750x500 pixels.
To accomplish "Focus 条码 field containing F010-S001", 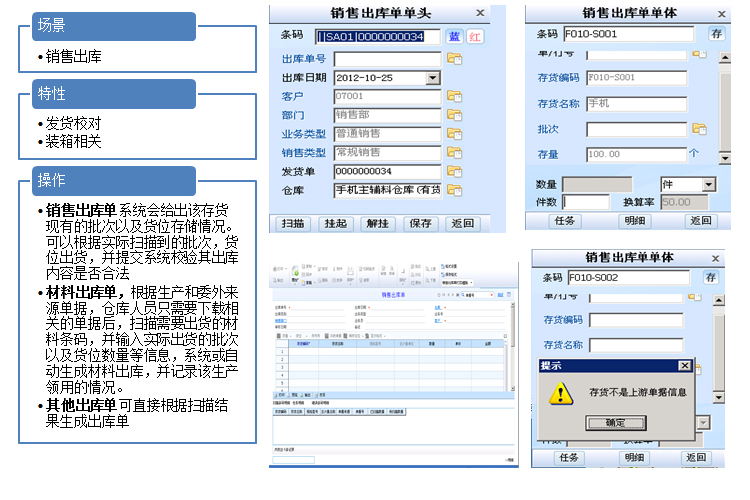I will pos(629,33).
